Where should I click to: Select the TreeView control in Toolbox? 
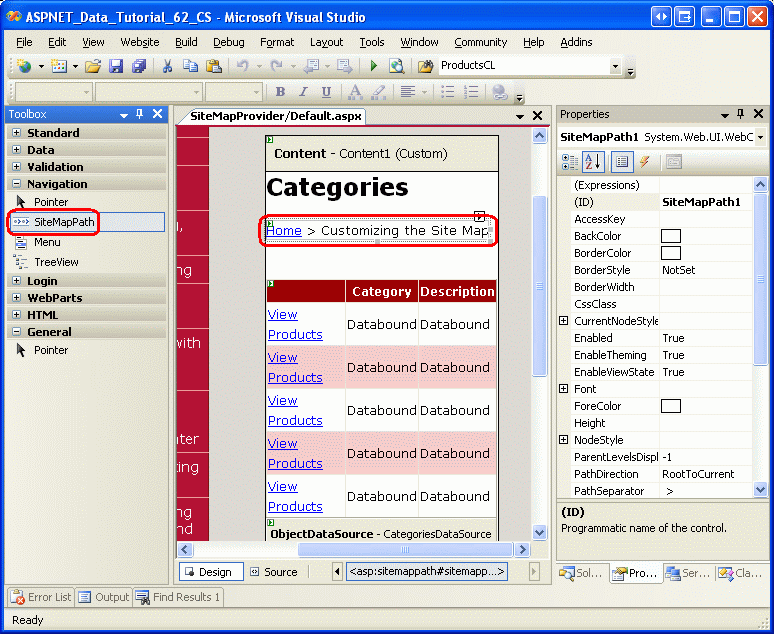(56, 262)
